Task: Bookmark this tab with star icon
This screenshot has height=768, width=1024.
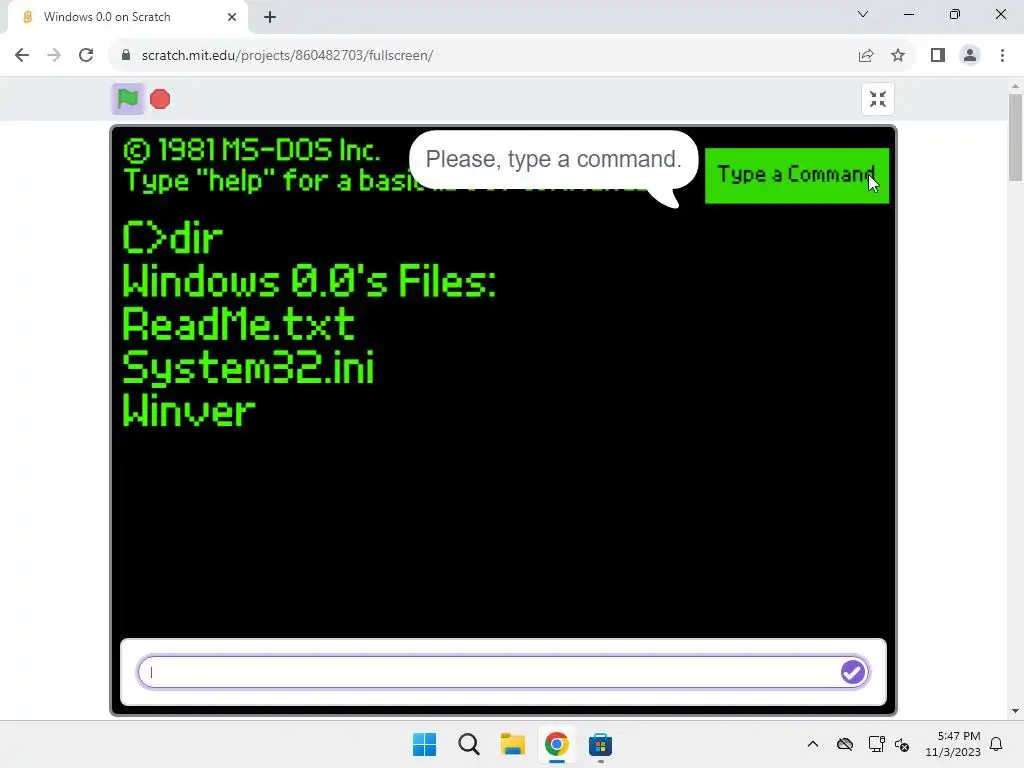Action: (x=898, y=56)
